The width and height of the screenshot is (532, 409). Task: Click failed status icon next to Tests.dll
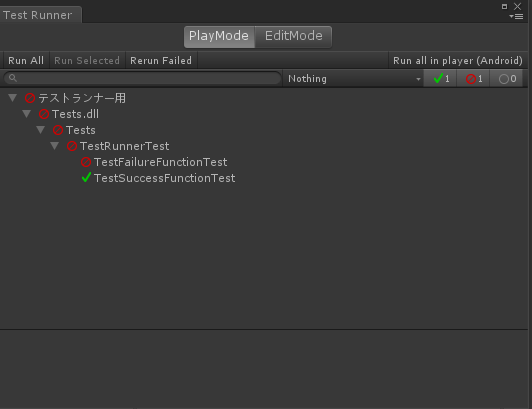click(x=44, y=114)
